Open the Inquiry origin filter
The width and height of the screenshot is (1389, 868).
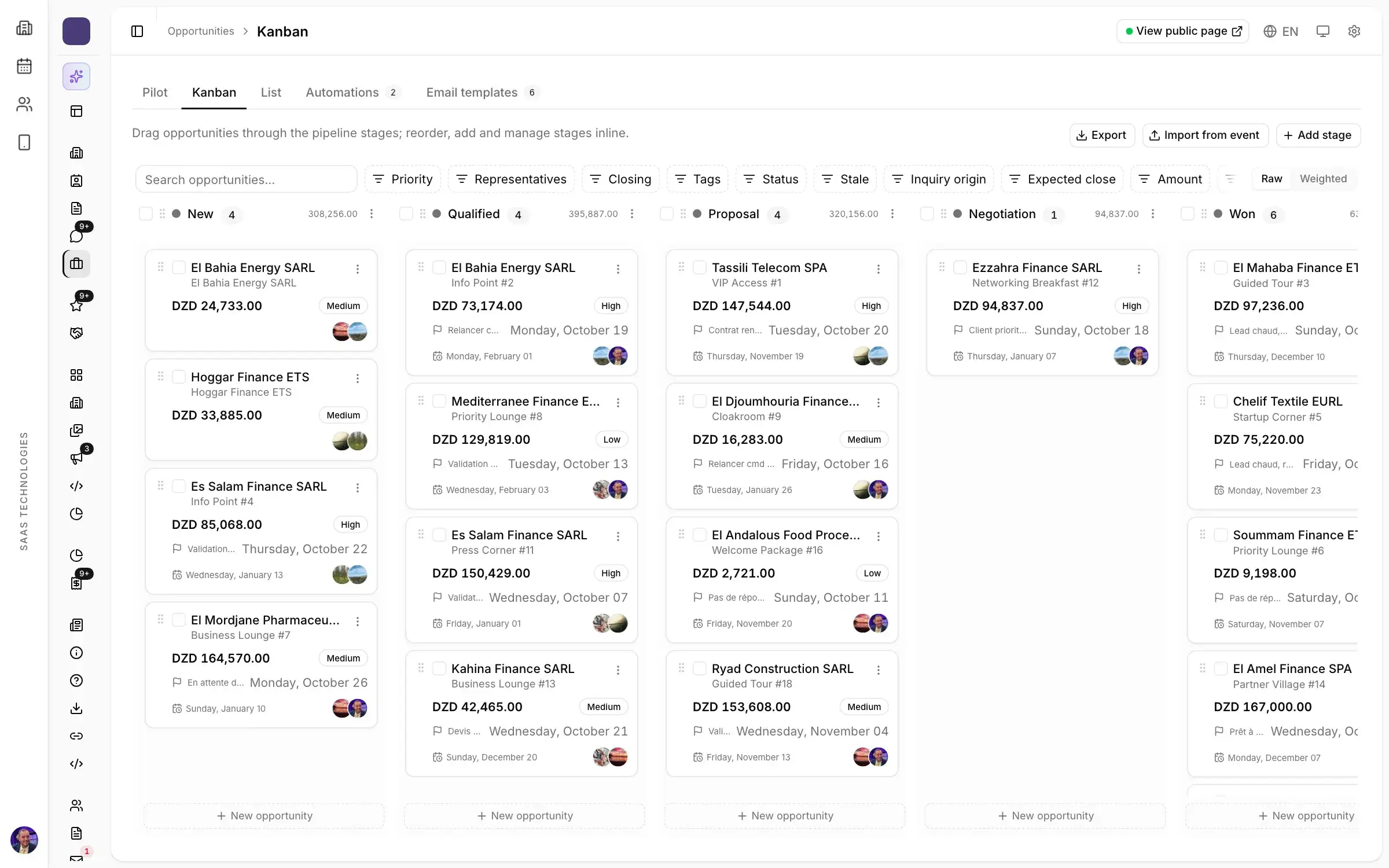coord(939,179)
